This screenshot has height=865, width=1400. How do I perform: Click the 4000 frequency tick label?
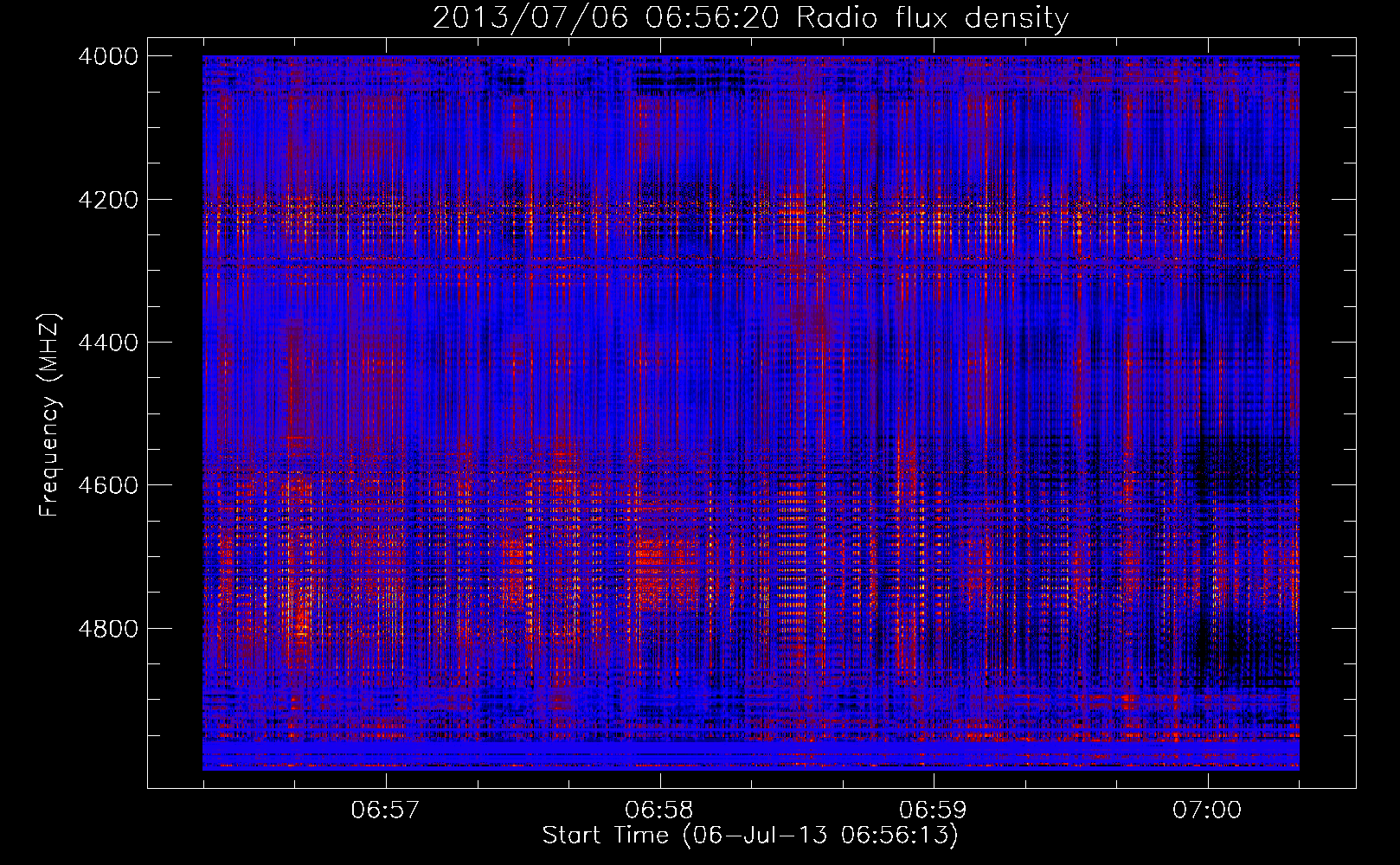(x=108, y=56)
